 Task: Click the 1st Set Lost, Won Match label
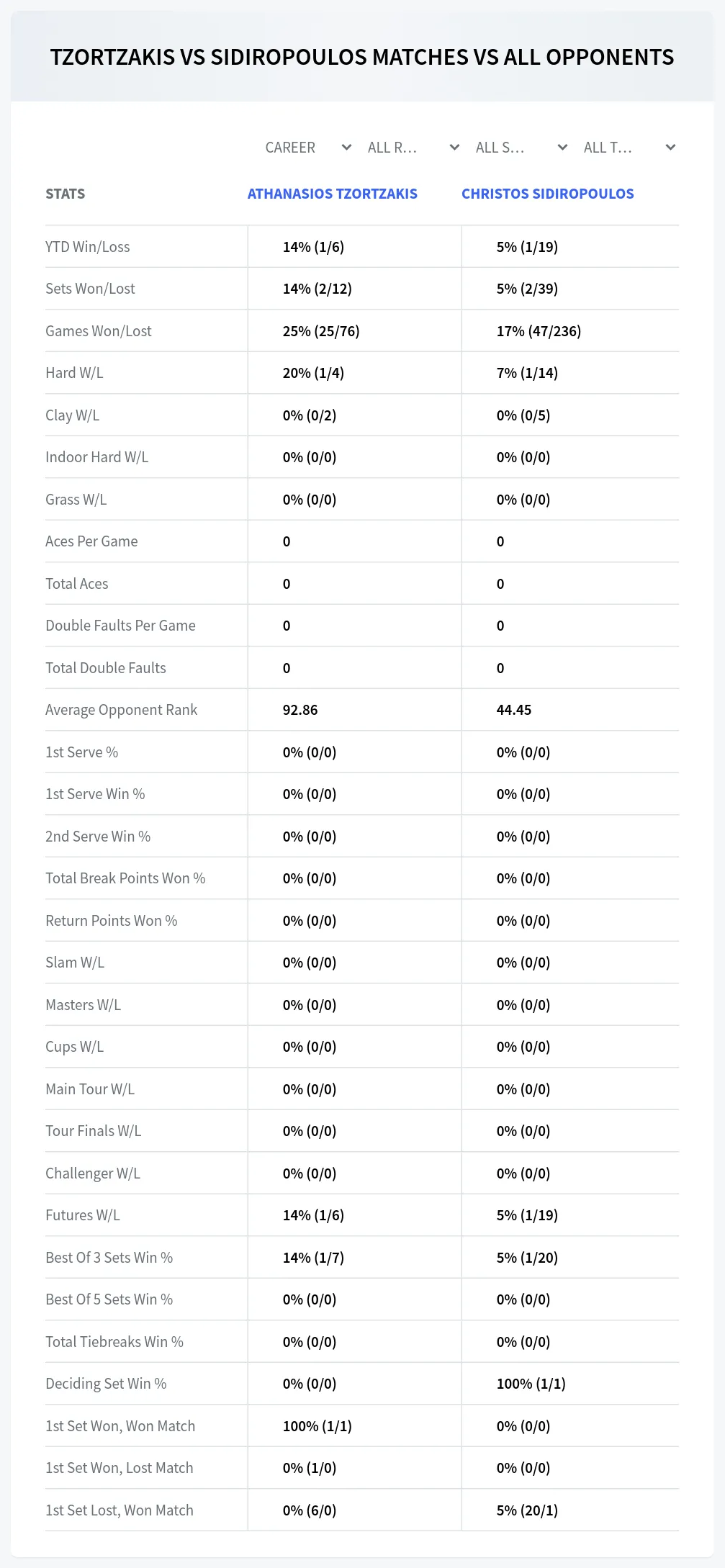pos(120,1510)
